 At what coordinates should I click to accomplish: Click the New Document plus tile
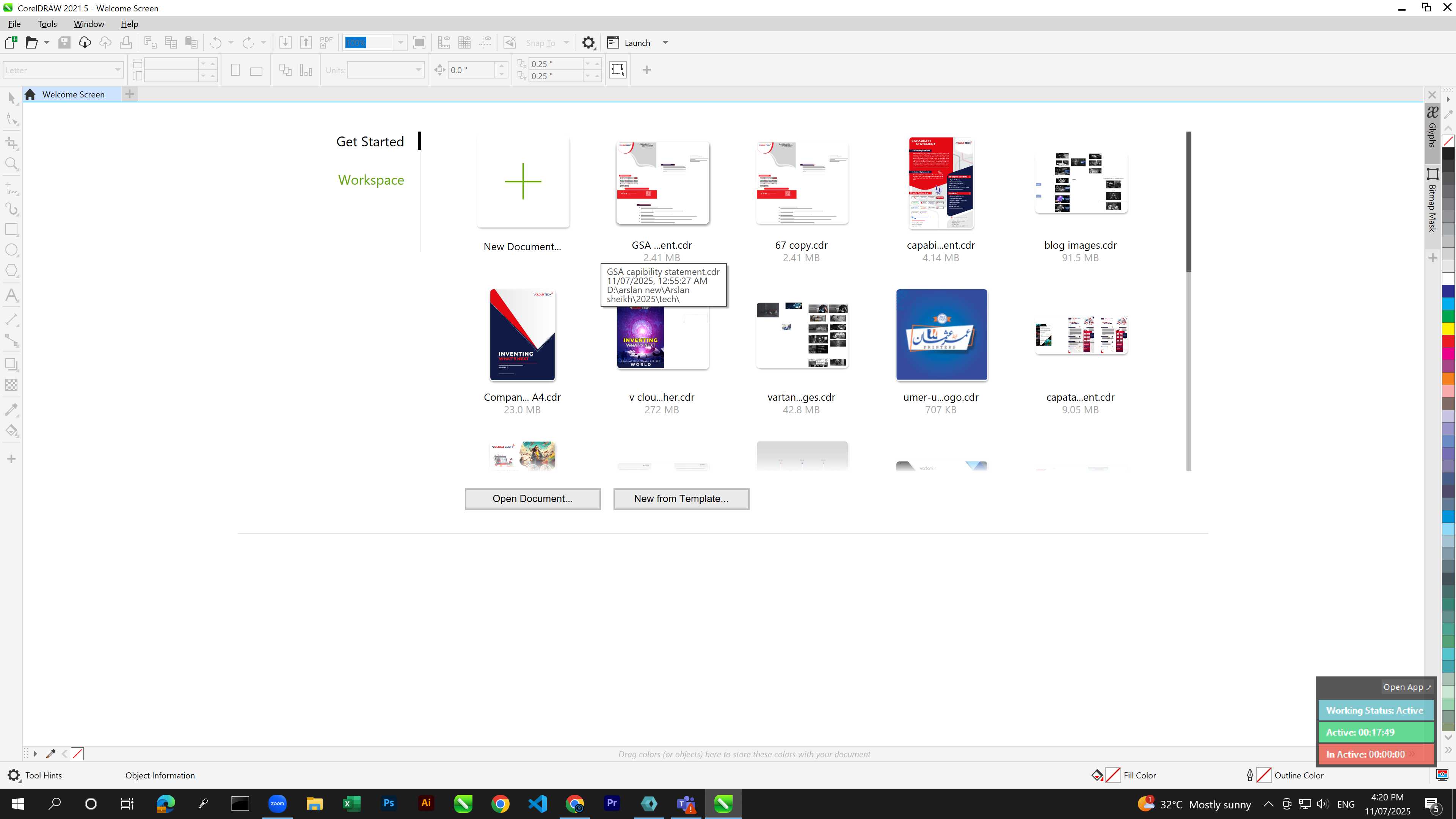[523, 182]
